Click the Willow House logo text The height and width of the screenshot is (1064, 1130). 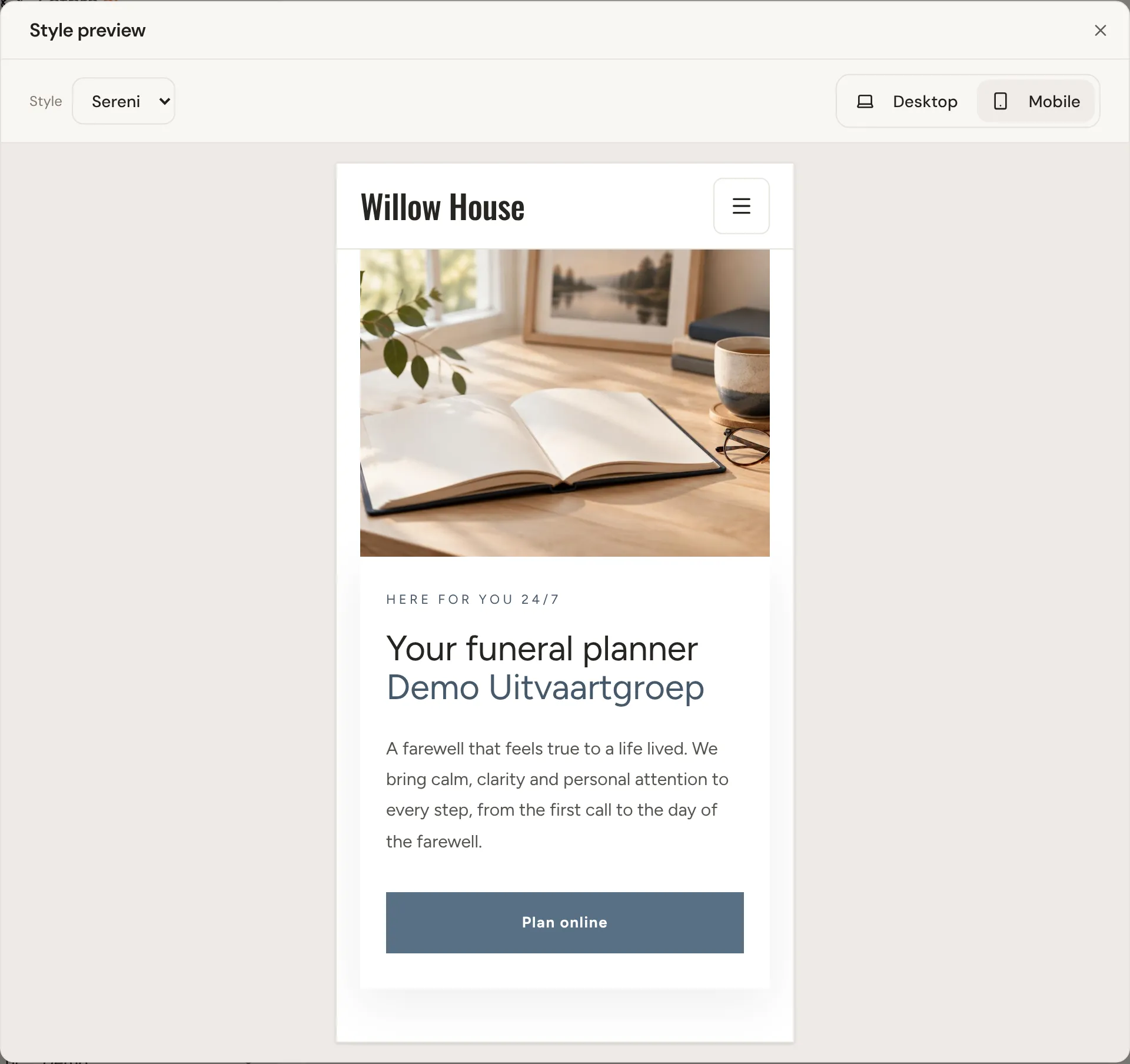[x=442, y=207]
